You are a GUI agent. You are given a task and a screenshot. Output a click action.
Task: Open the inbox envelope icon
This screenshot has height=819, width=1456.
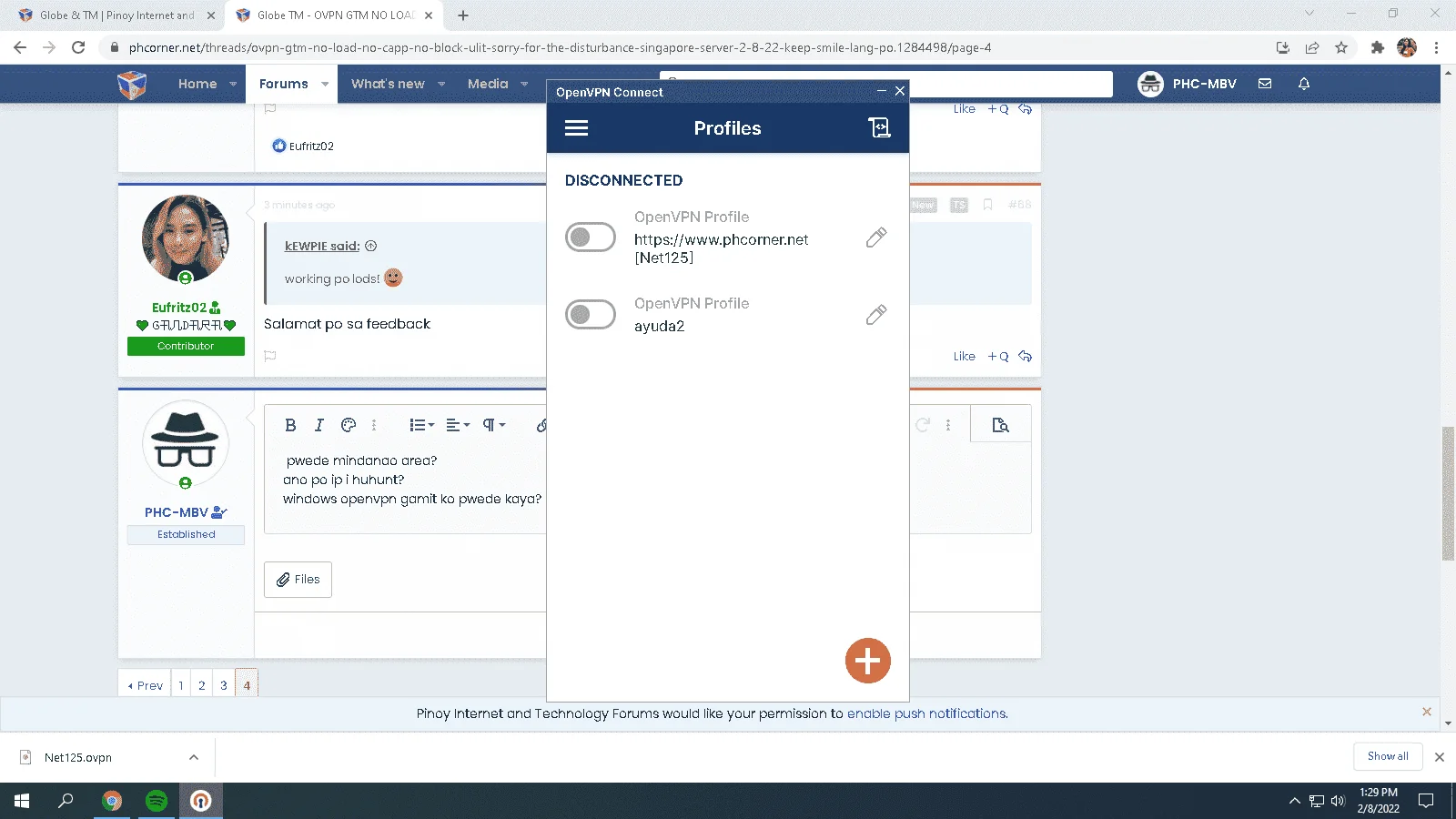1265,84
